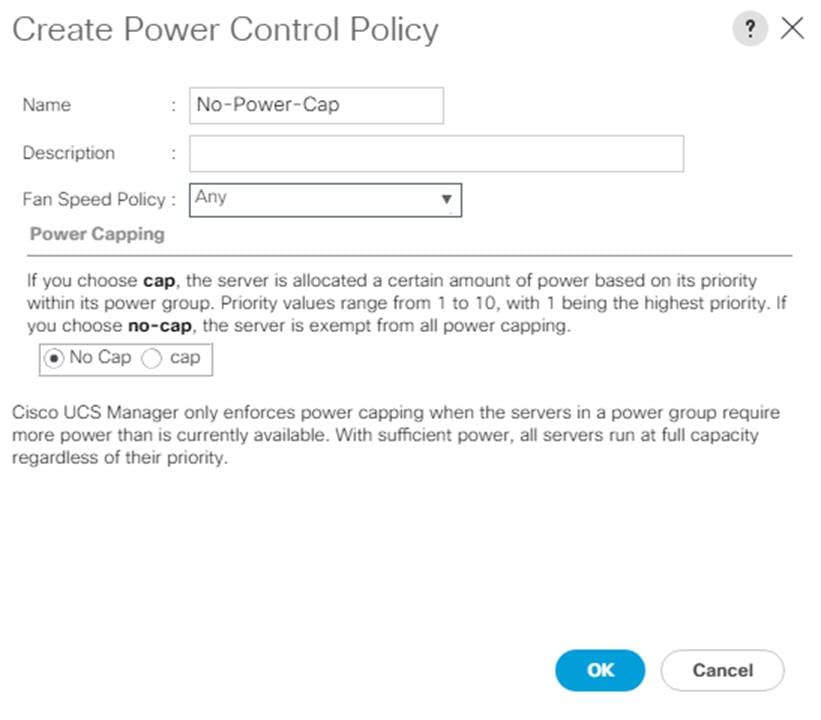Click the 'cap' option label text
This screenshot has width=821, height=720.
(x=185, y=358)
